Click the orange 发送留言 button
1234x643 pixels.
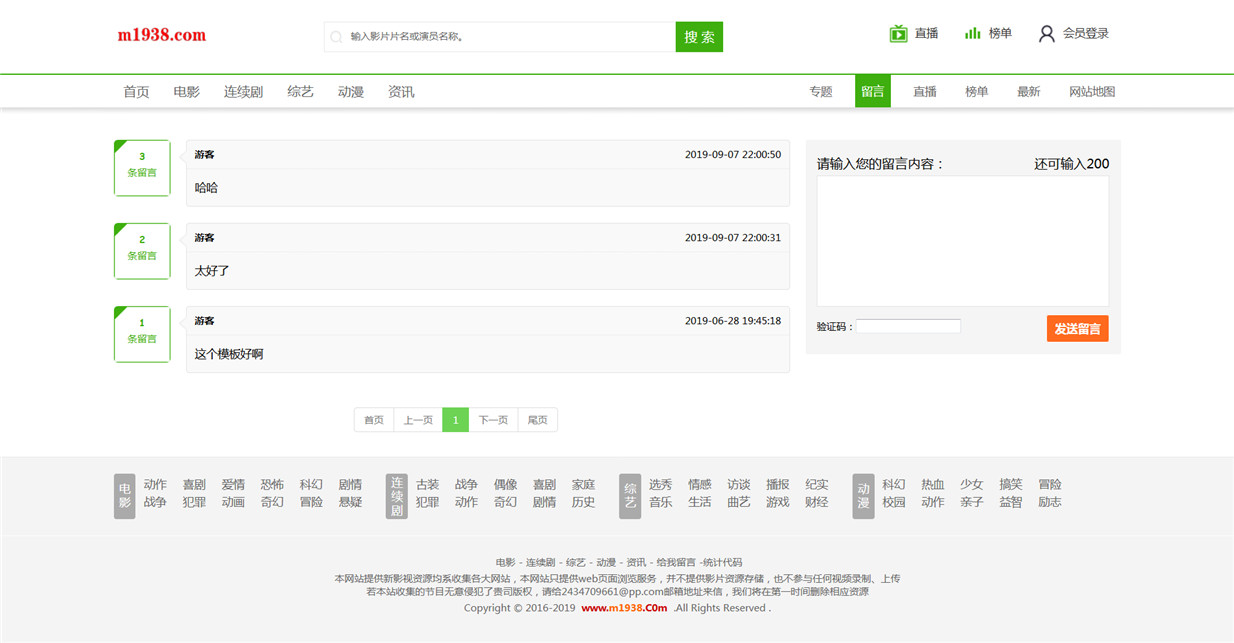1078,329
